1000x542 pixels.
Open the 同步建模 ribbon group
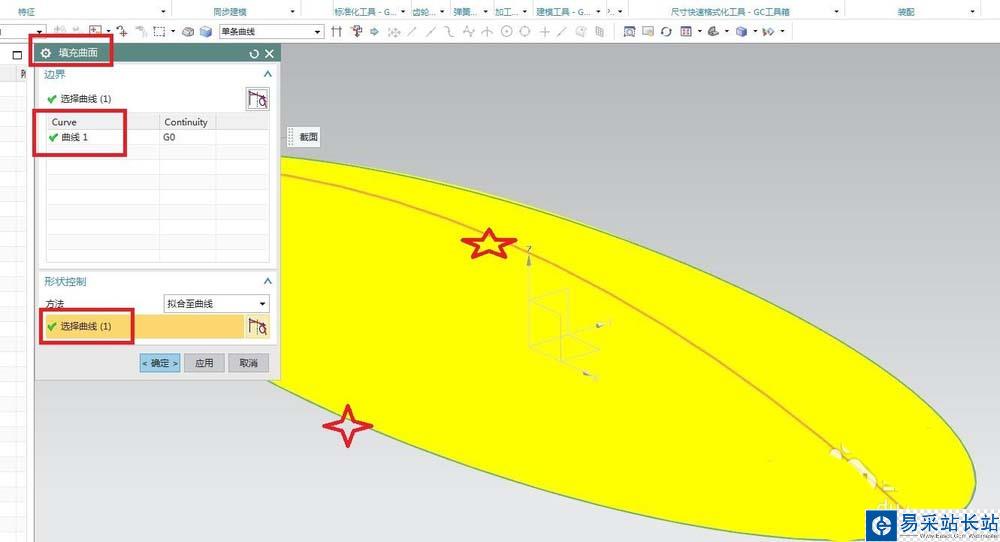click(x=230, y=11)
